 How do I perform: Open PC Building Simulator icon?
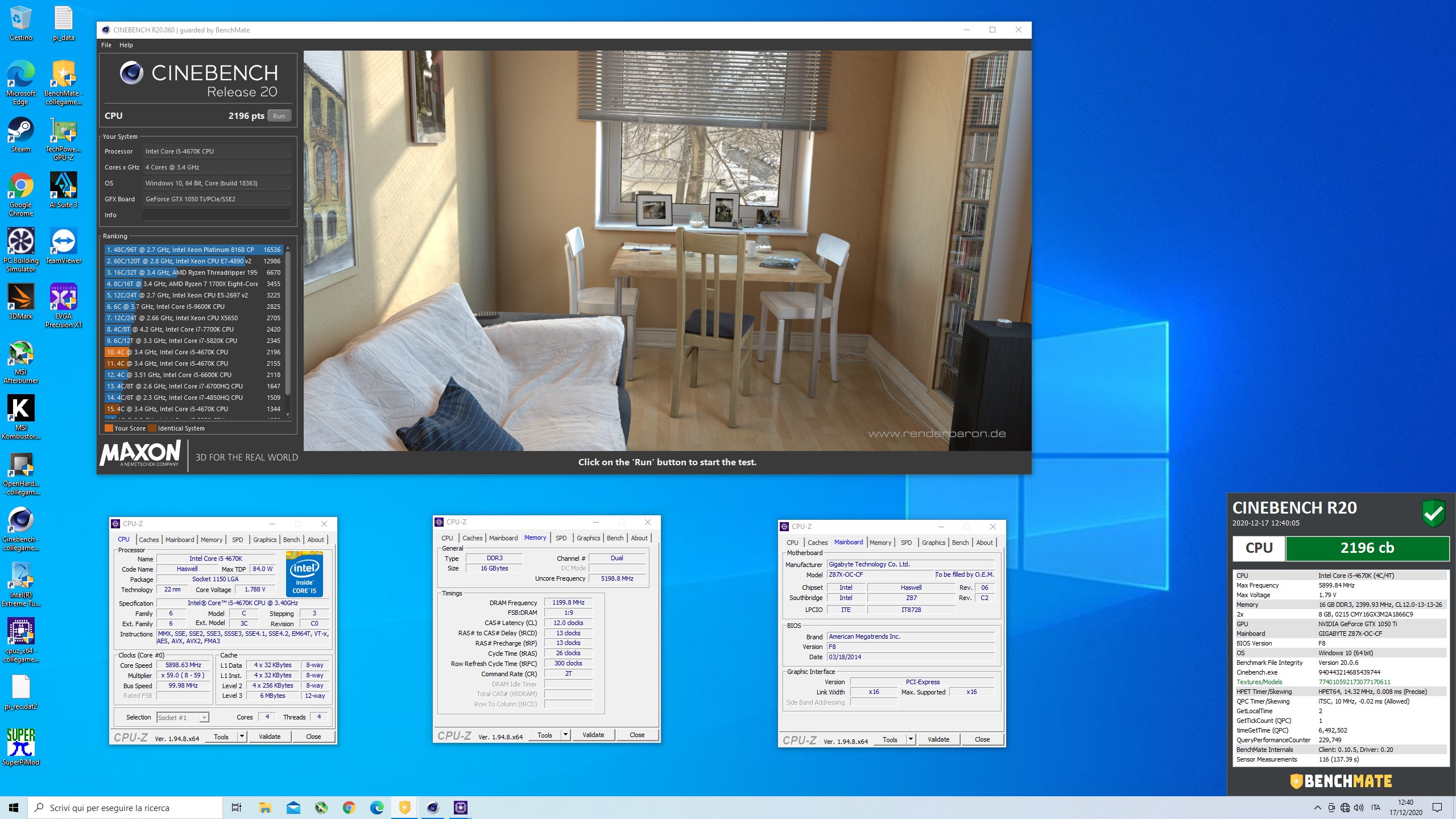[x=20, y=250]
